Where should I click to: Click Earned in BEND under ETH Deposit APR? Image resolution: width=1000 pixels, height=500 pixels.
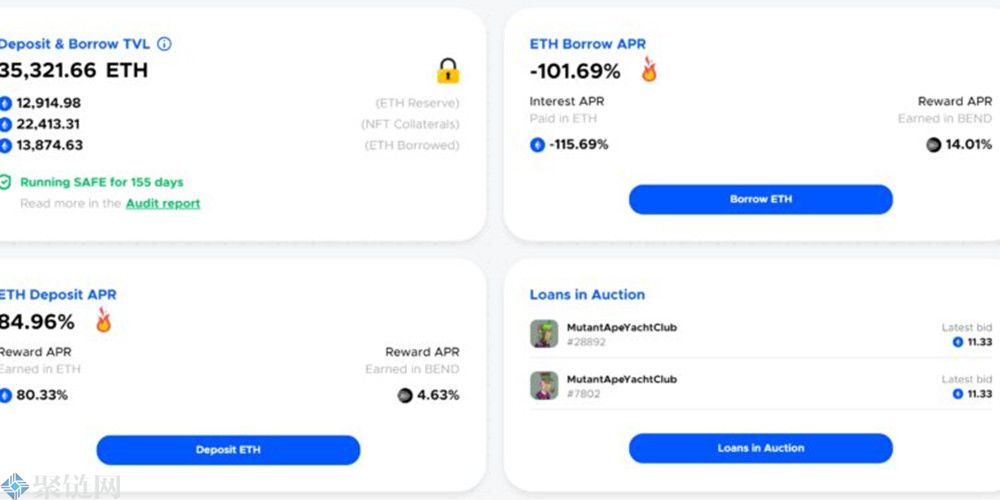click(413, 369)
